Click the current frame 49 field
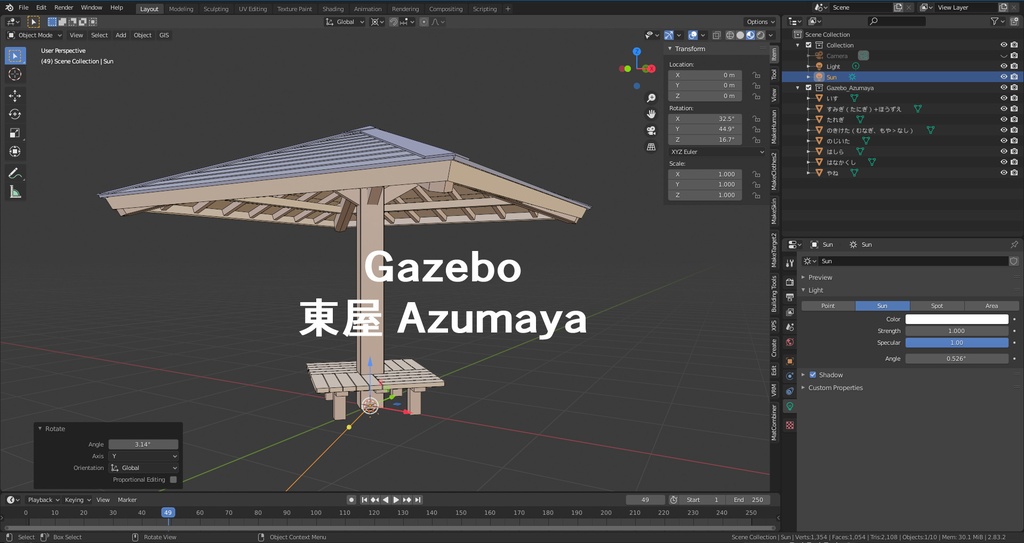Viewport: 1024px width, 543px height. pyautogui.click(x=645, y=500)
